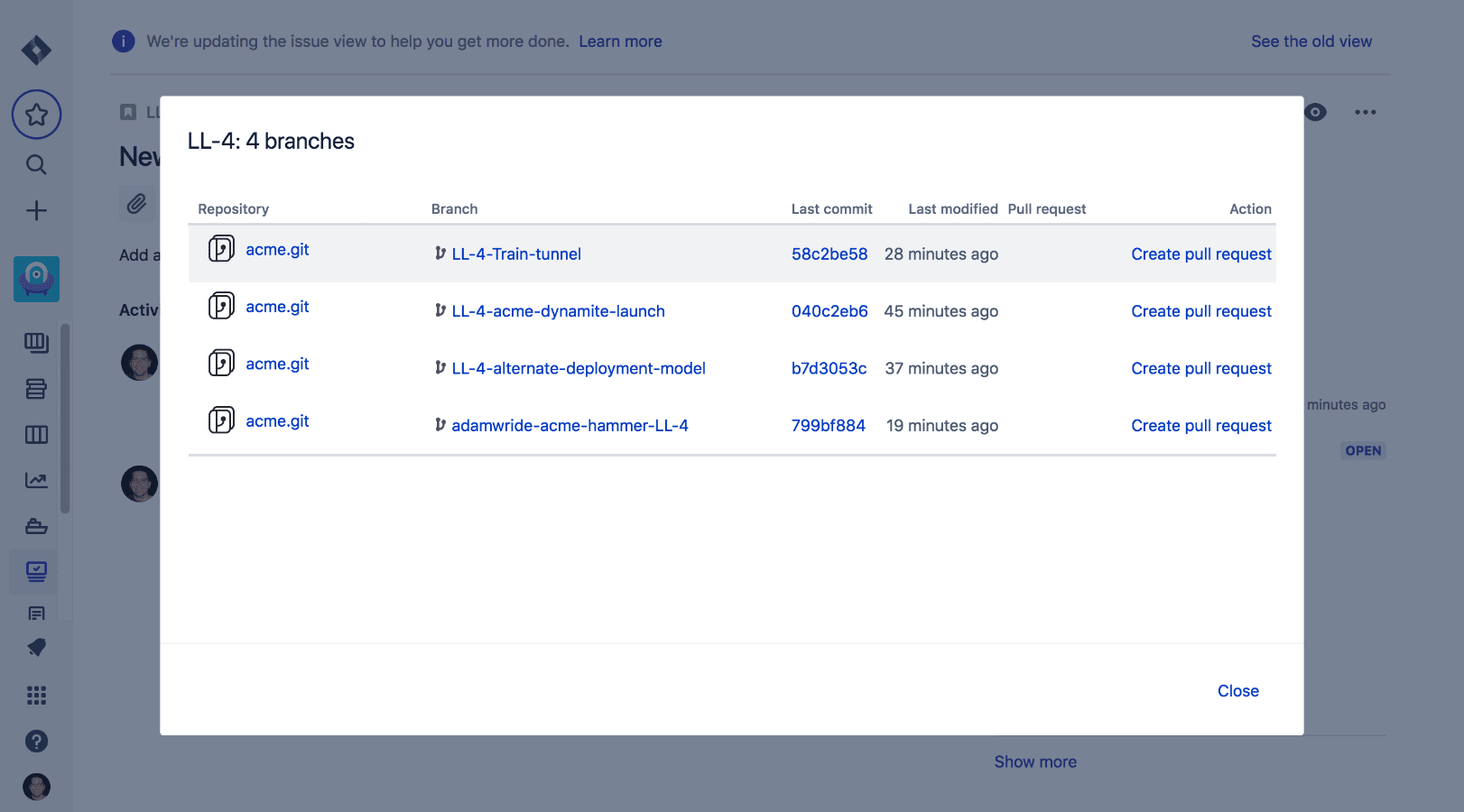Open the user profile avatar in the sidebar
Screen dimensions: 1464x812
[x=36, y=787]
